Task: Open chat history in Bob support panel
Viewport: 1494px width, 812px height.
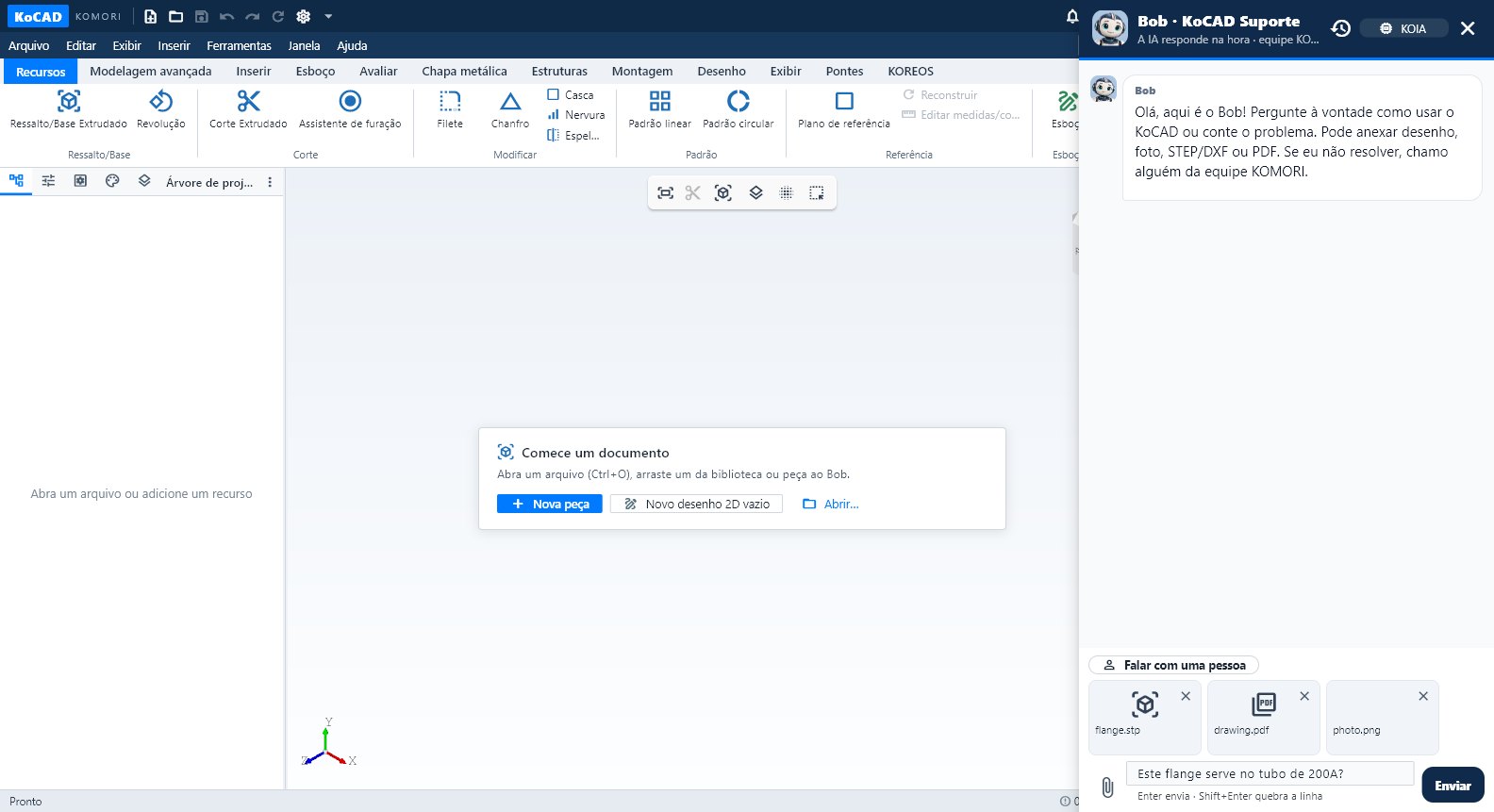Action: [x=1340, y=28]
